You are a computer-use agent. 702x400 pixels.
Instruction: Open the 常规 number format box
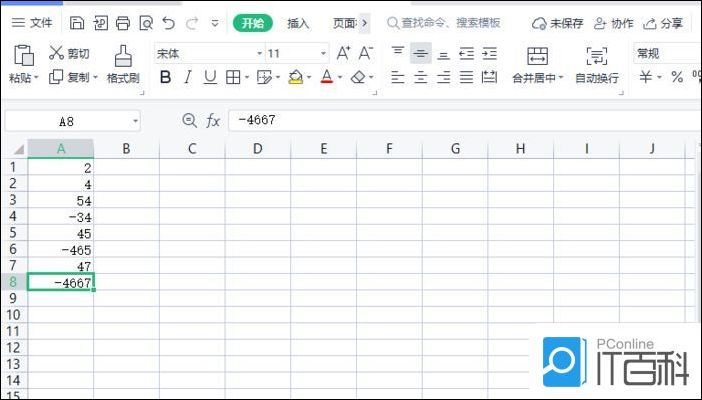pyautogui.click(x=667, y=54)
